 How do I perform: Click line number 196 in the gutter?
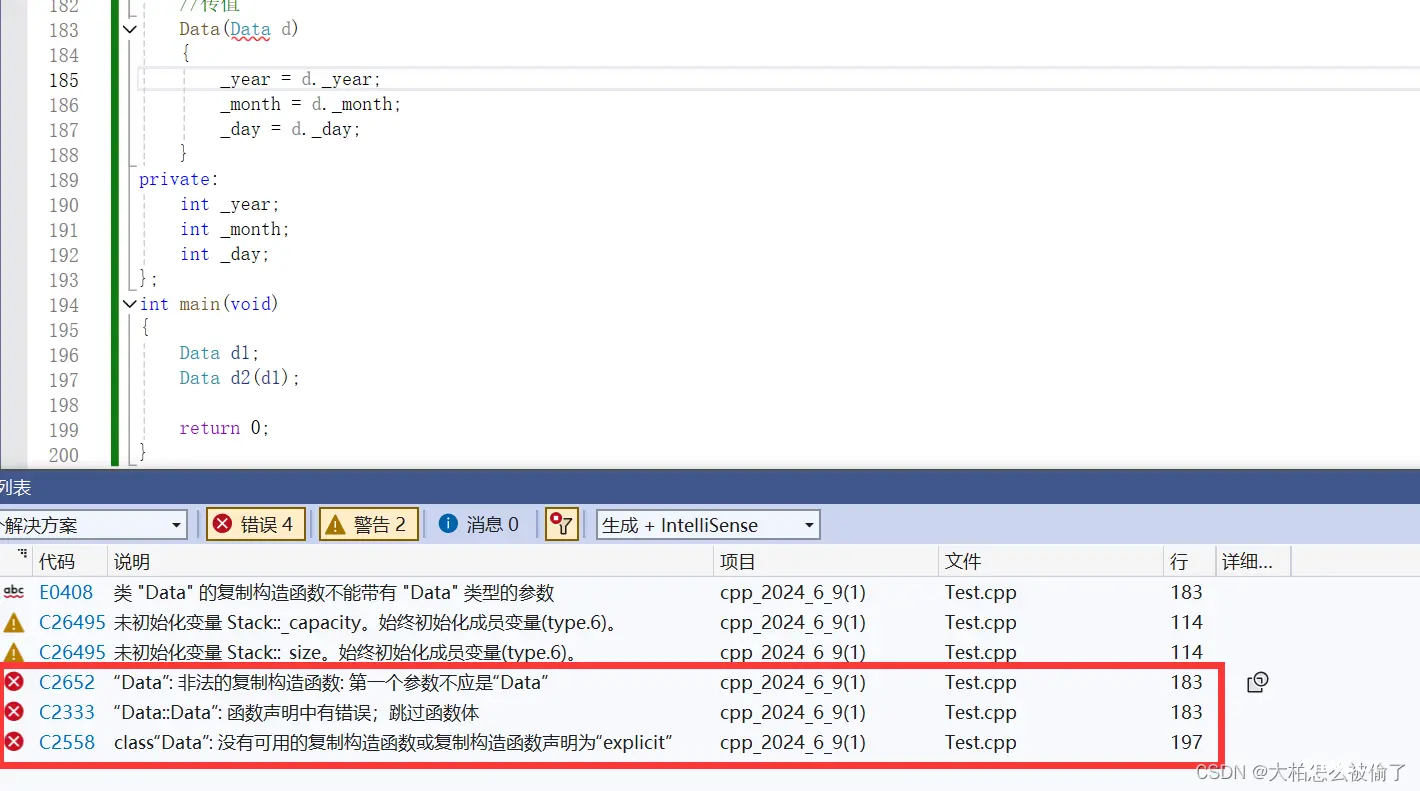pos(63,354)
